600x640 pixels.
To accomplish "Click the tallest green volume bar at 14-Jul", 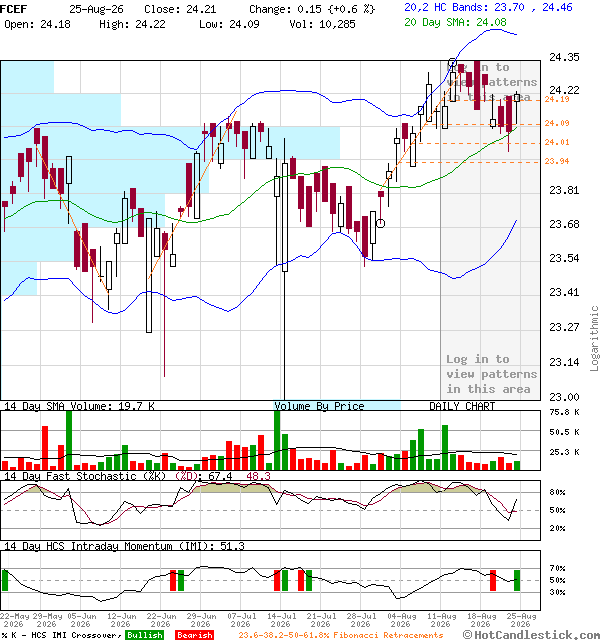I will [277, 440].
